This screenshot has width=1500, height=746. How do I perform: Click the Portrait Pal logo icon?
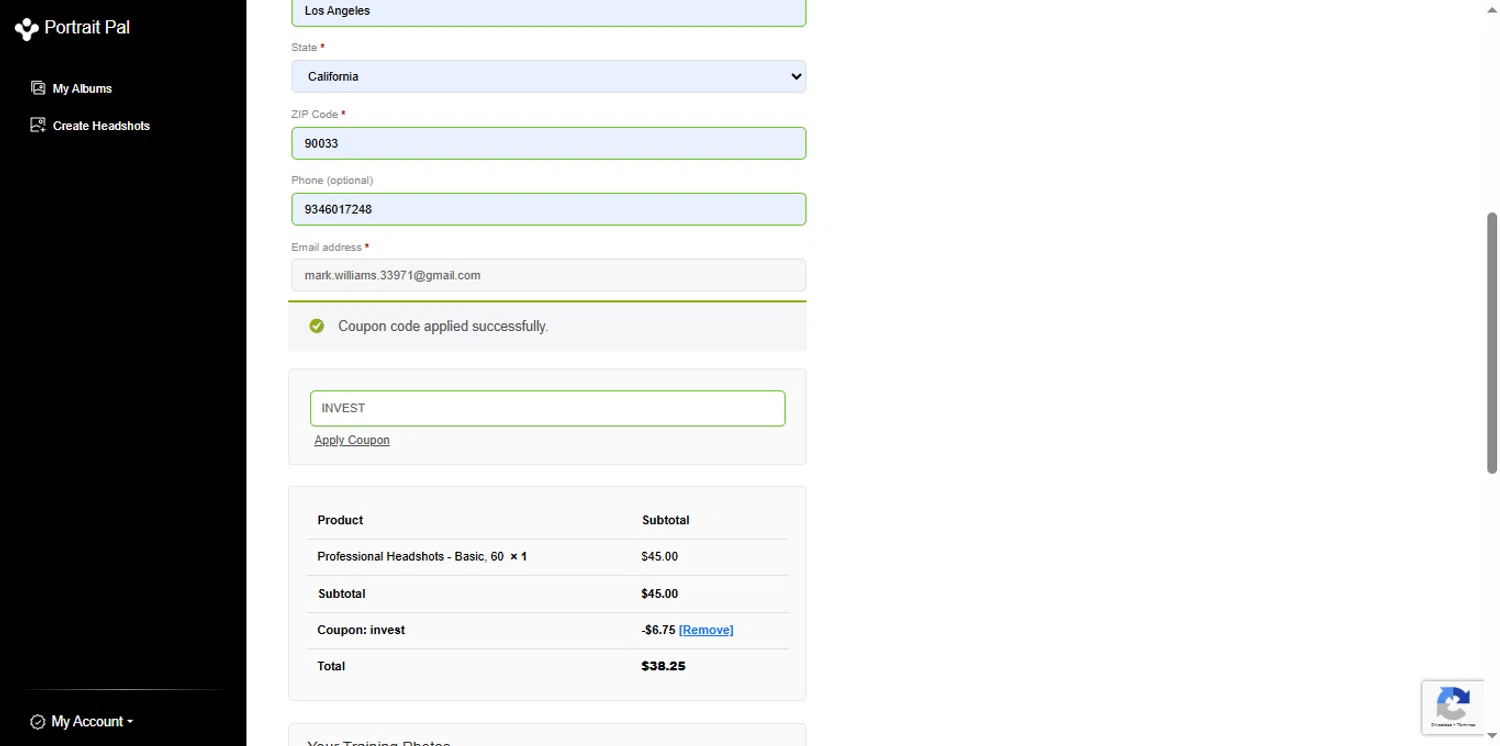pyautogui.click(x=27, y=29)
